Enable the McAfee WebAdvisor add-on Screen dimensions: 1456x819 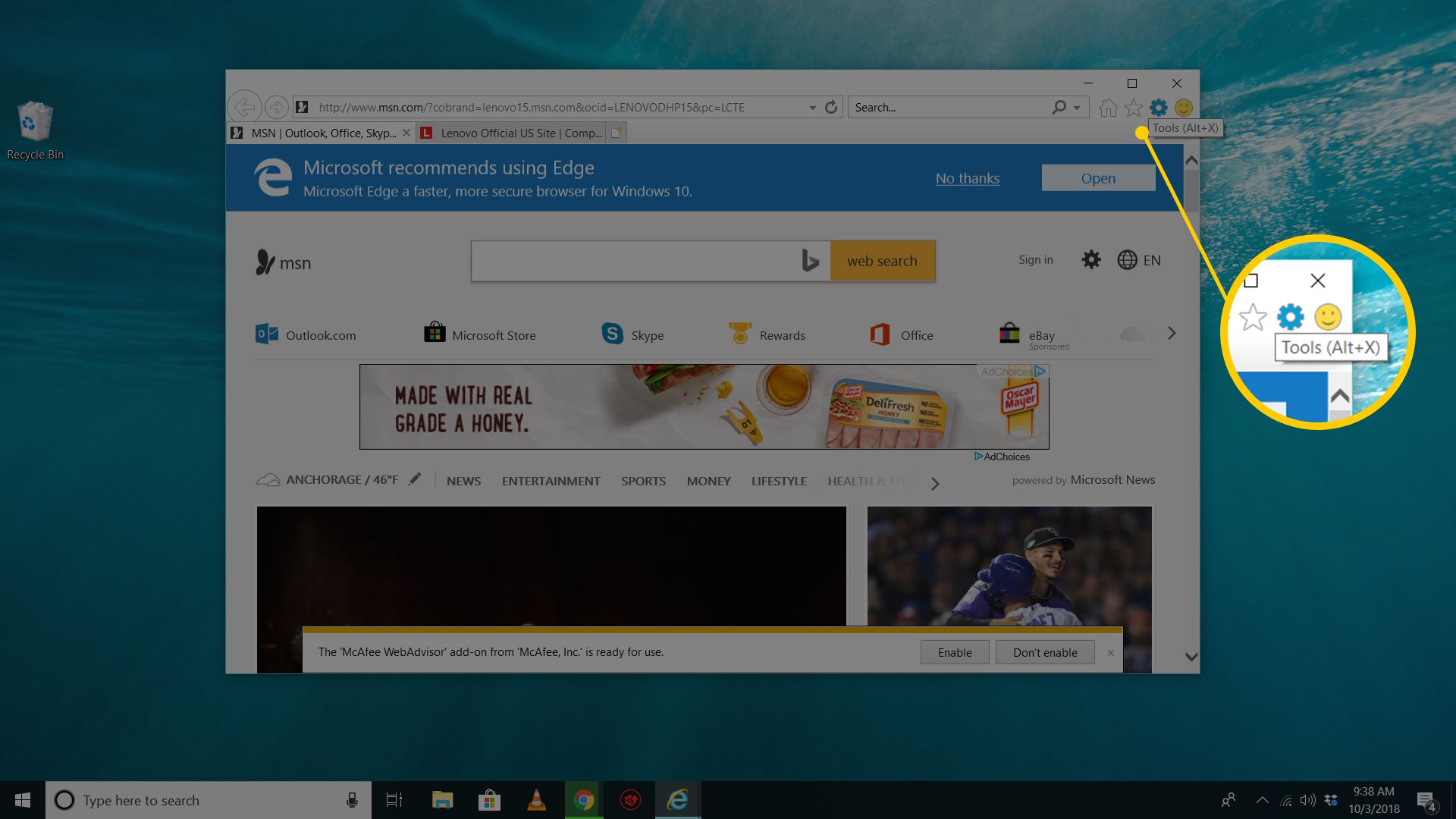pos(955,651)
